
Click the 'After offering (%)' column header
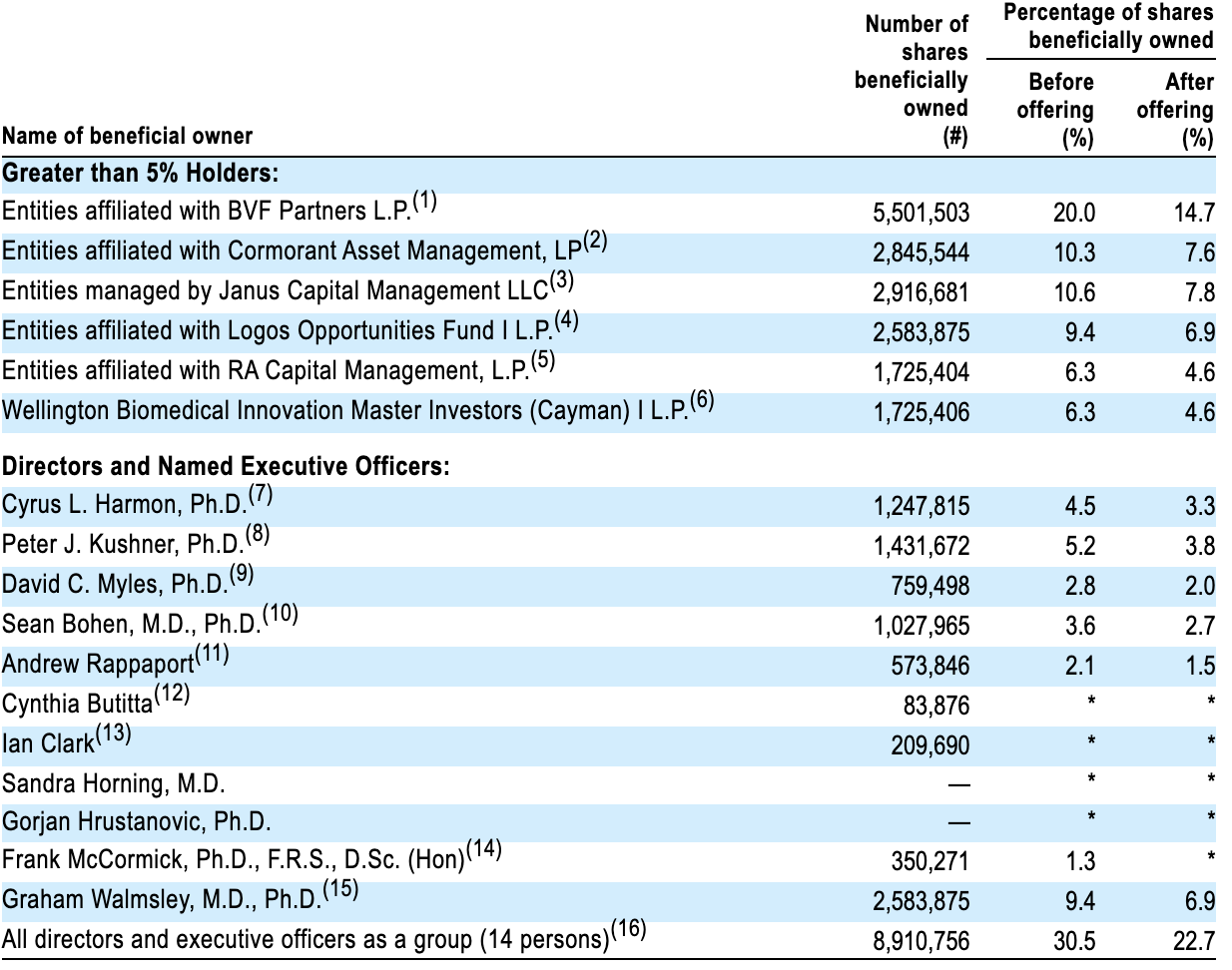(1175, 110)
